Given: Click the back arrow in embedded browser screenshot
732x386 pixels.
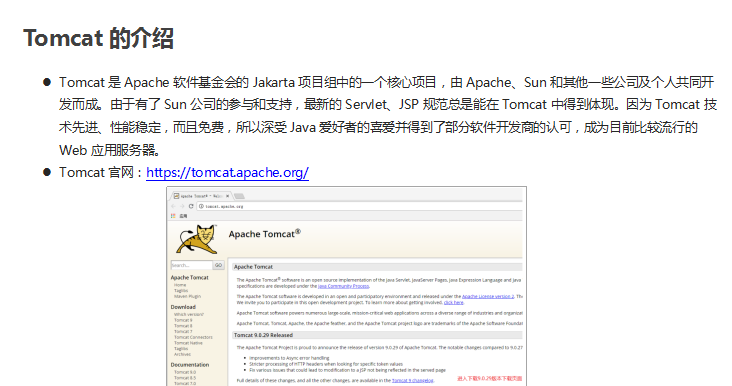Looking at the screenshot, I should pos(173,206).
